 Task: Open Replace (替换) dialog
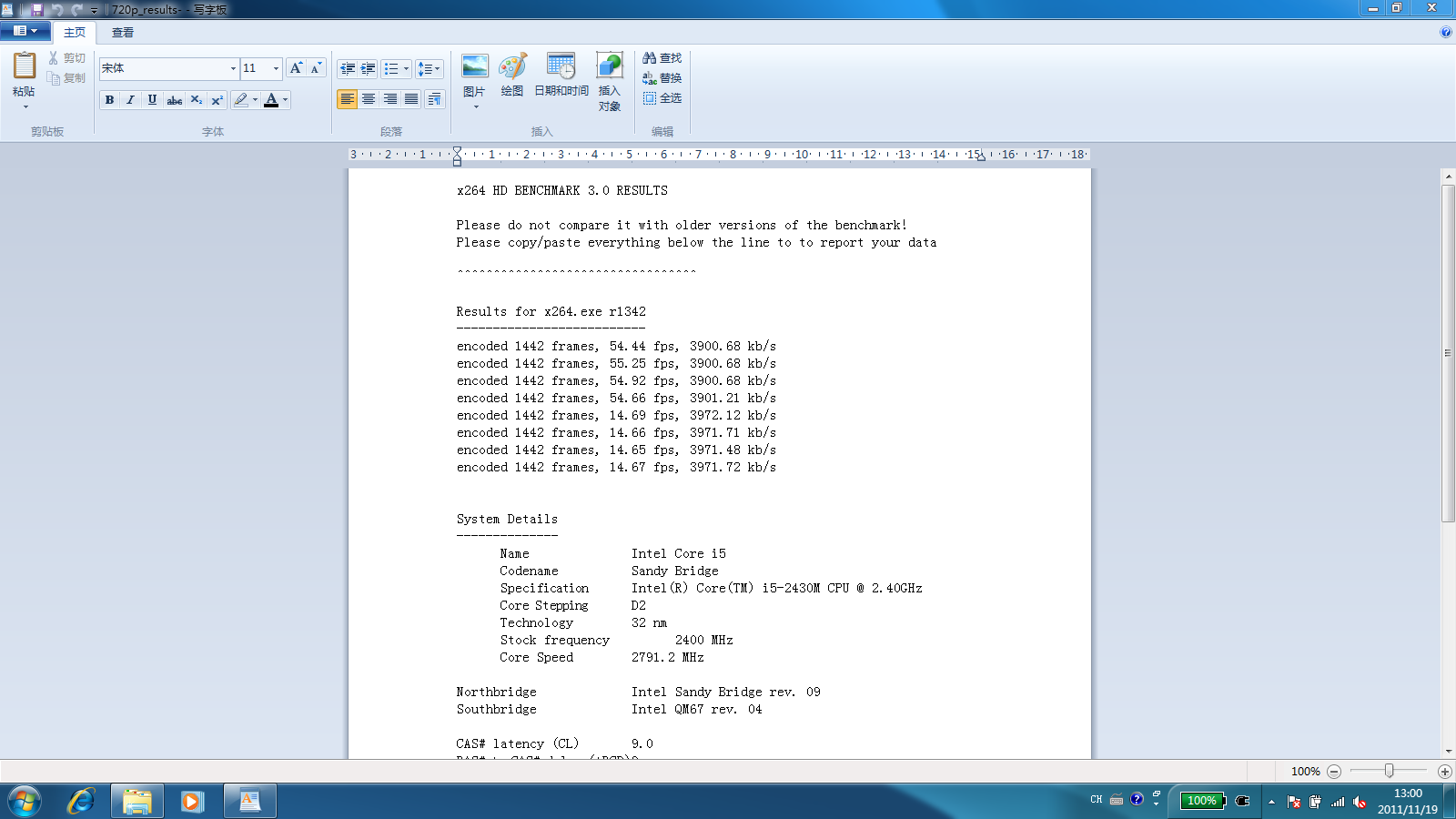[x=662, y=78]
